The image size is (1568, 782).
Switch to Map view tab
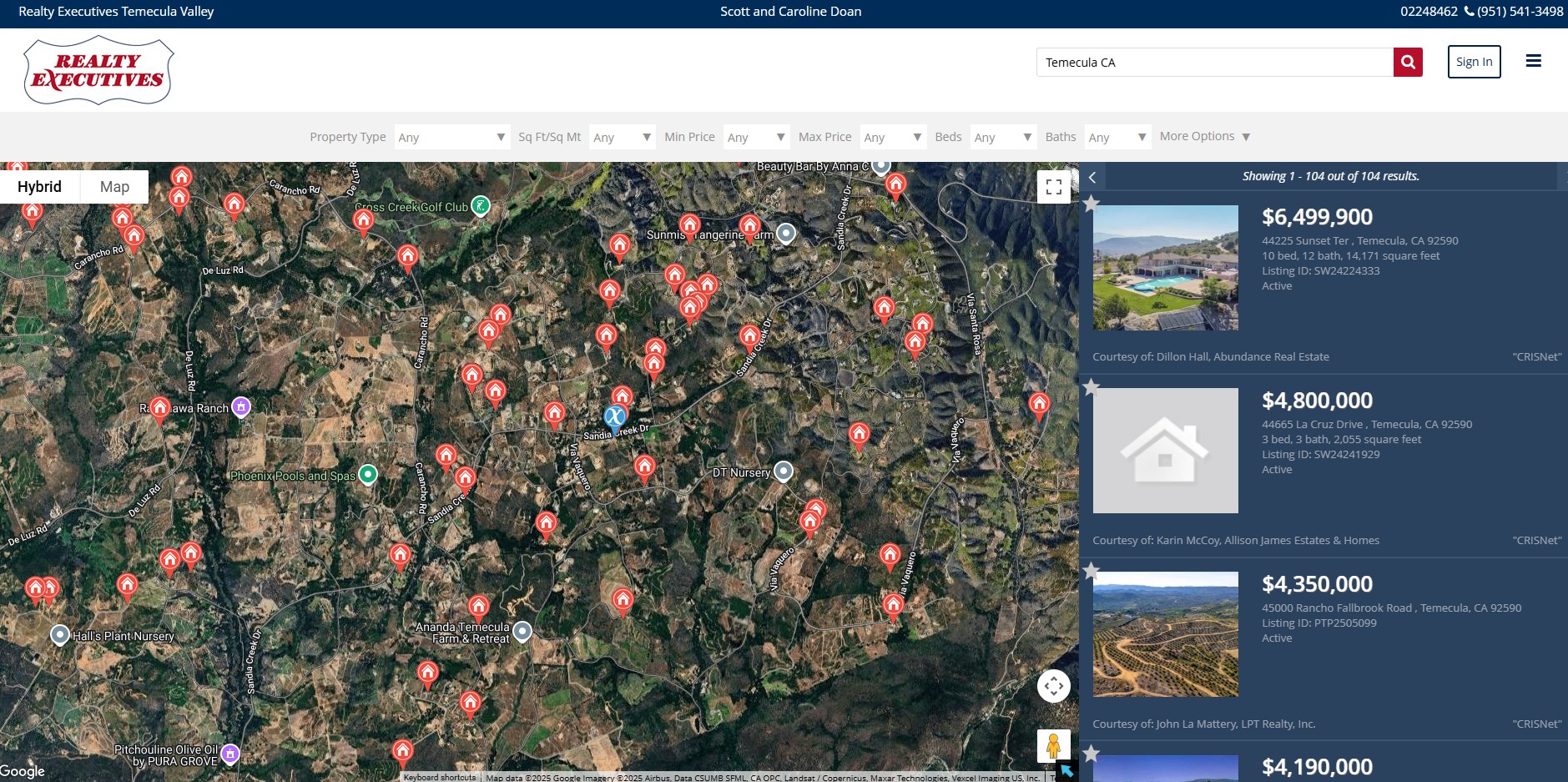(x=114, y=187)
